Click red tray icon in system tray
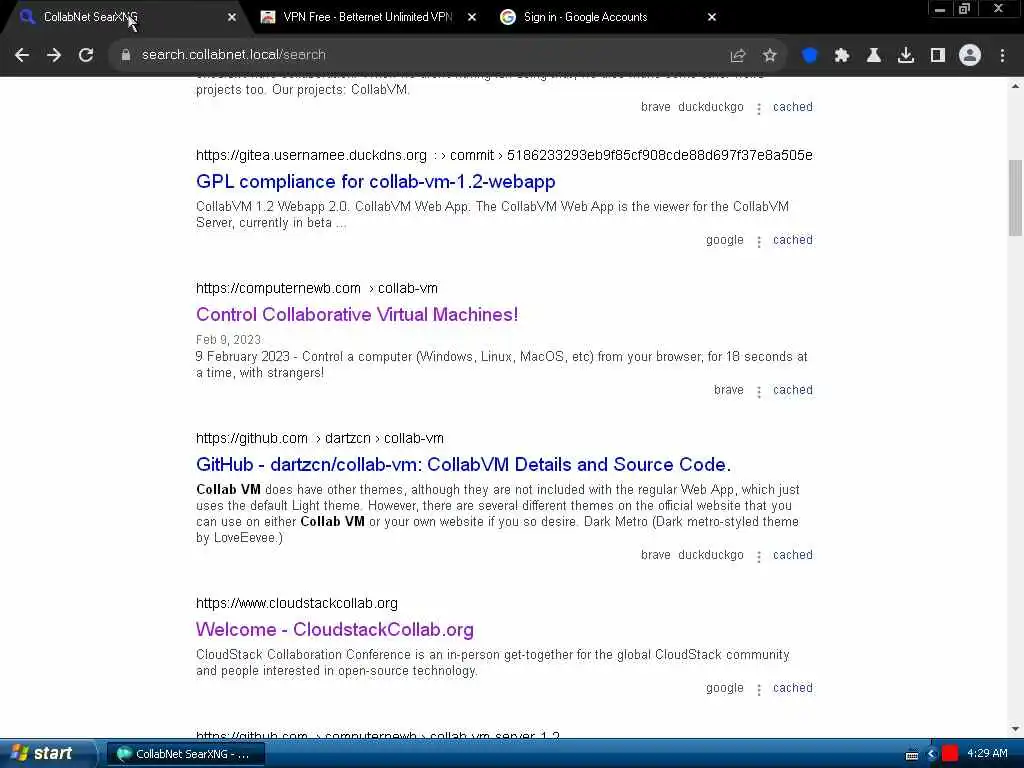1024x768 pixels. [x=950, y=754]
